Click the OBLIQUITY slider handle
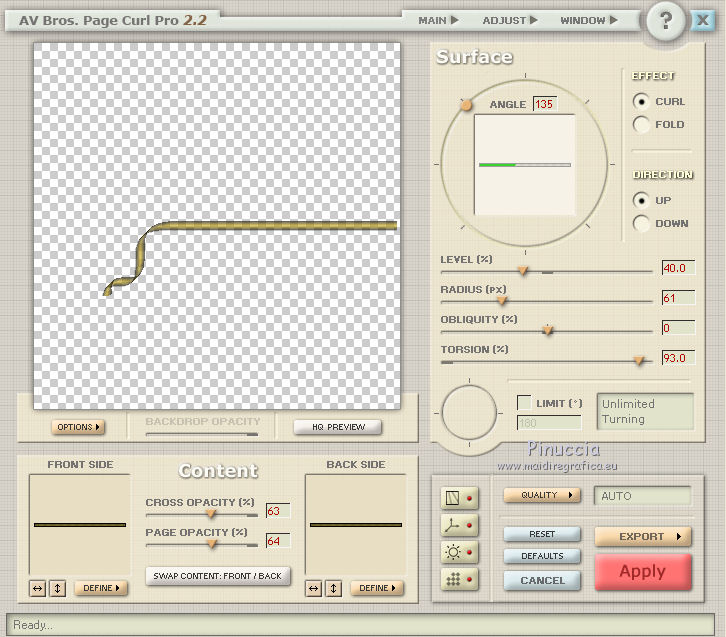 pyautogui.click(x=548, y=331)
